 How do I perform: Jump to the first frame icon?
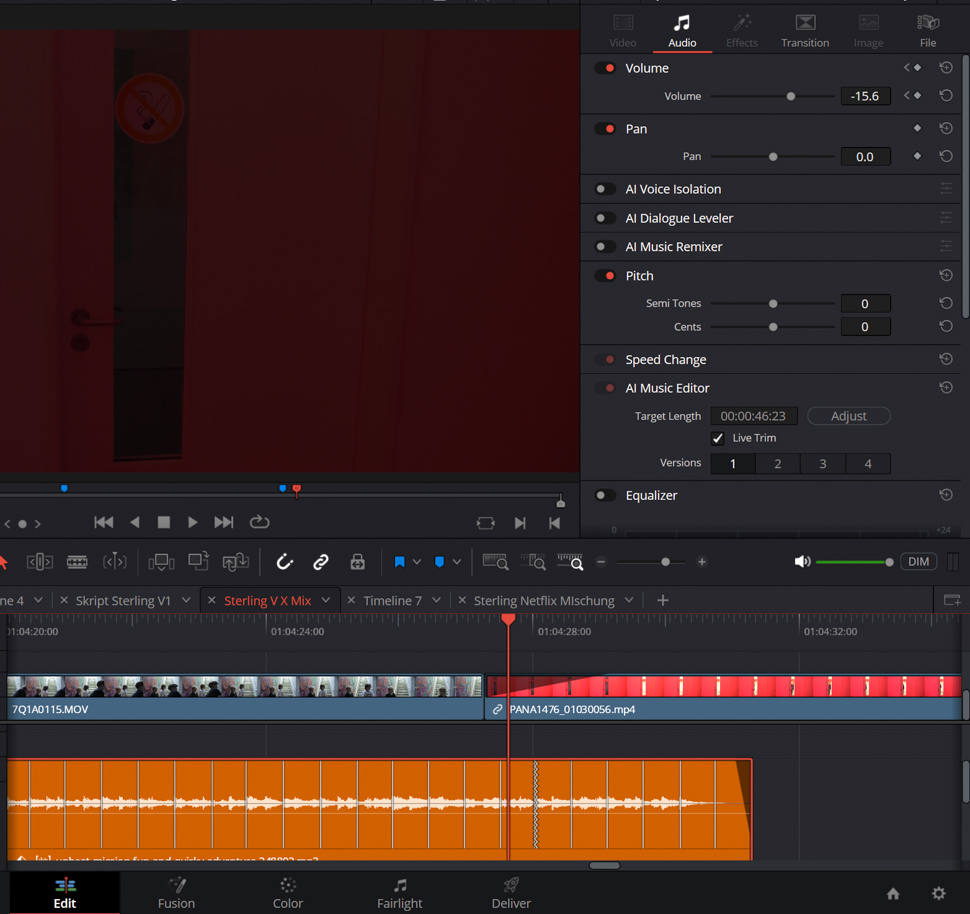click(103, 522)
